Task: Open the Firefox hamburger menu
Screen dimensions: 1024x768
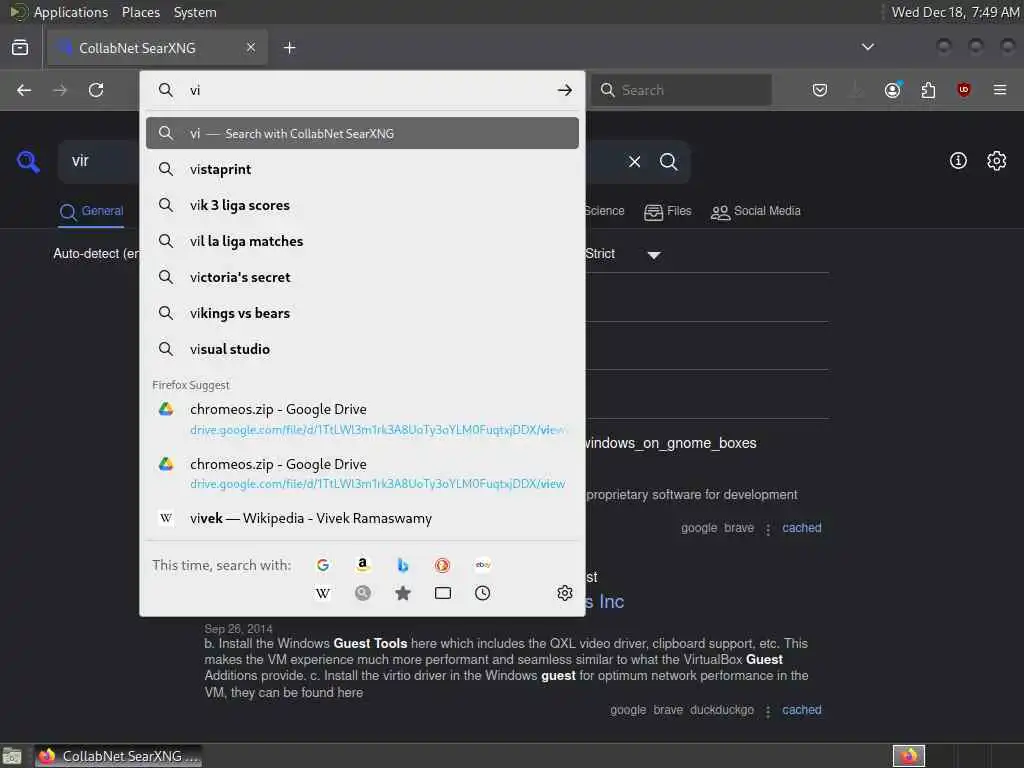Action: click(x=1000, y=90)
